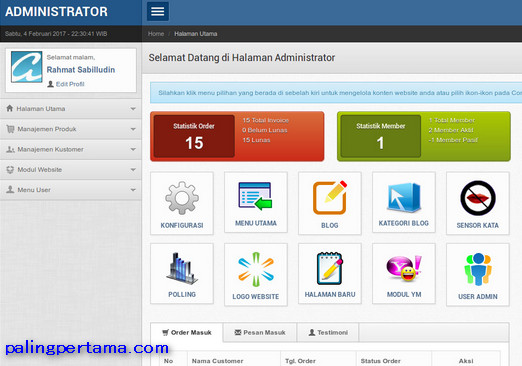The width and height of the screenshot is (522, 366).
Task: Open the Modul YM Yahoo icon
Action: point(404,268)
